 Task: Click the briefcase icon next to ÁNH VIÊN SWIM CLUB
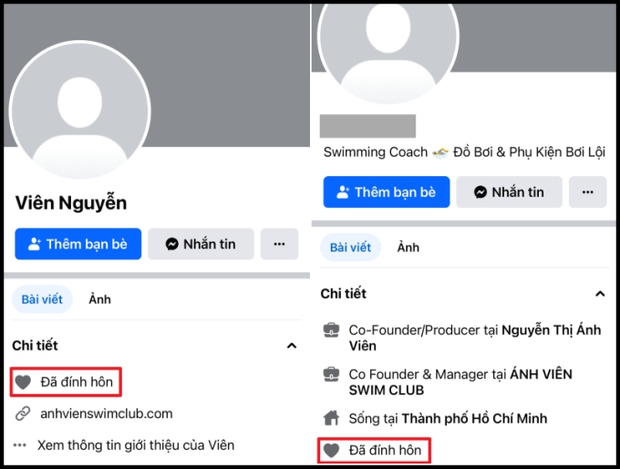pyautogui.click(x=330, y=373)
